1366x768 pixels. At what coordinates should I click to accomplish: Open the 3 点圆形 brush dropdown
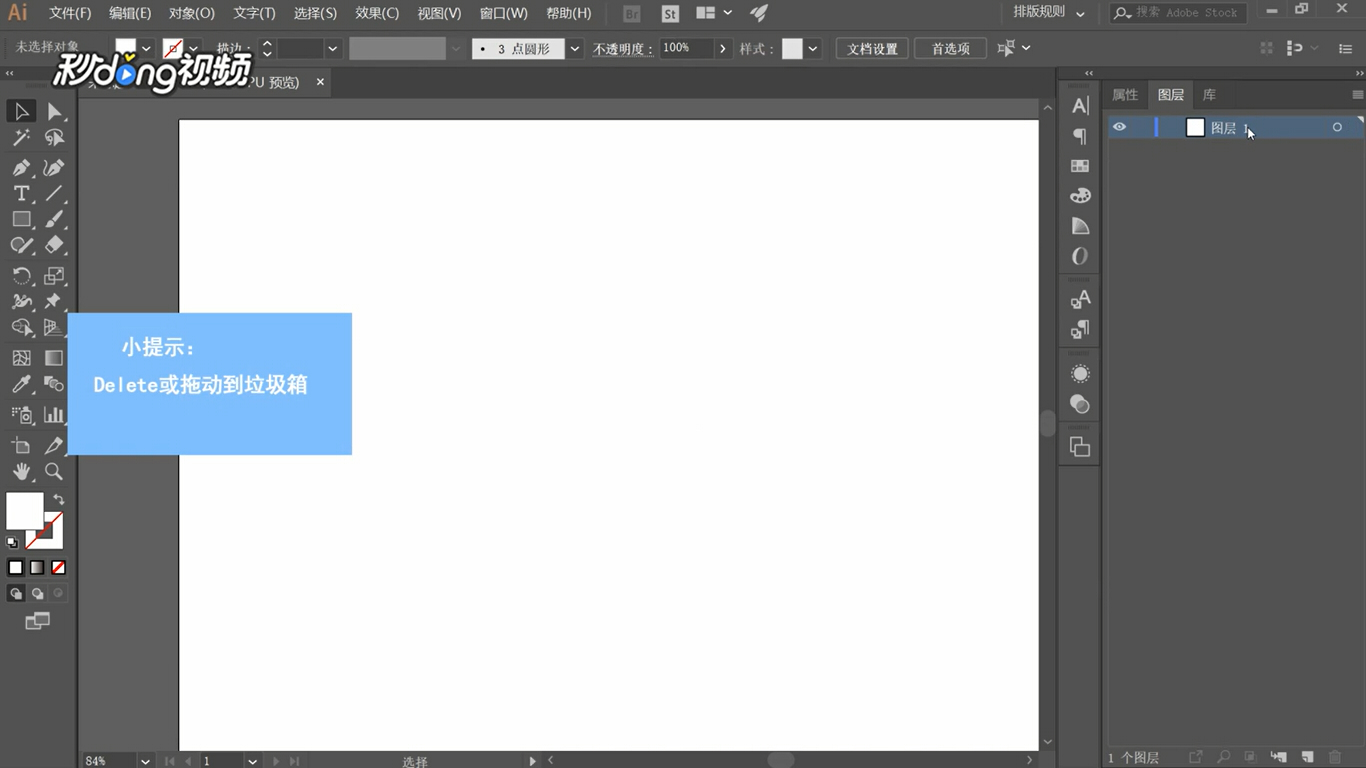[x=575, y=48]
